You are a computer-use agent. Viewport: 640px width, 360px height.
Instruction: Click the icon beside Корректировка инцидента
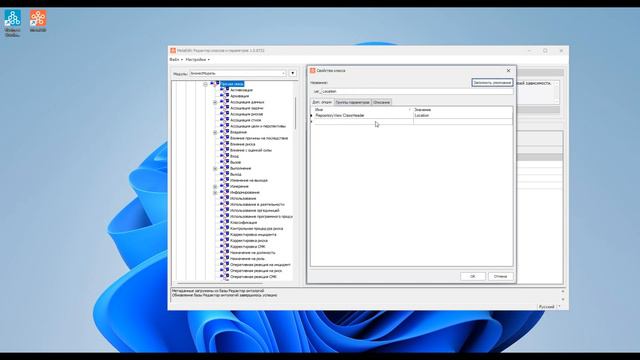pos(225,235)
